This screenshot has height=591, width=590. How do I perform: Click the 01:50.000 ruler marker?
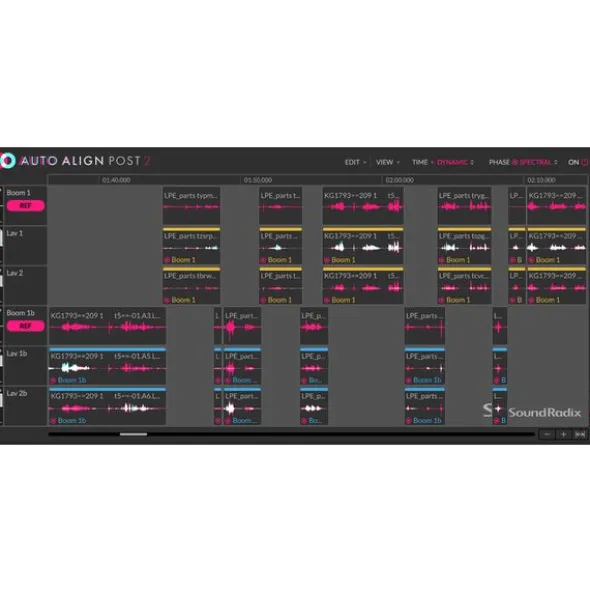click(257, 180)
